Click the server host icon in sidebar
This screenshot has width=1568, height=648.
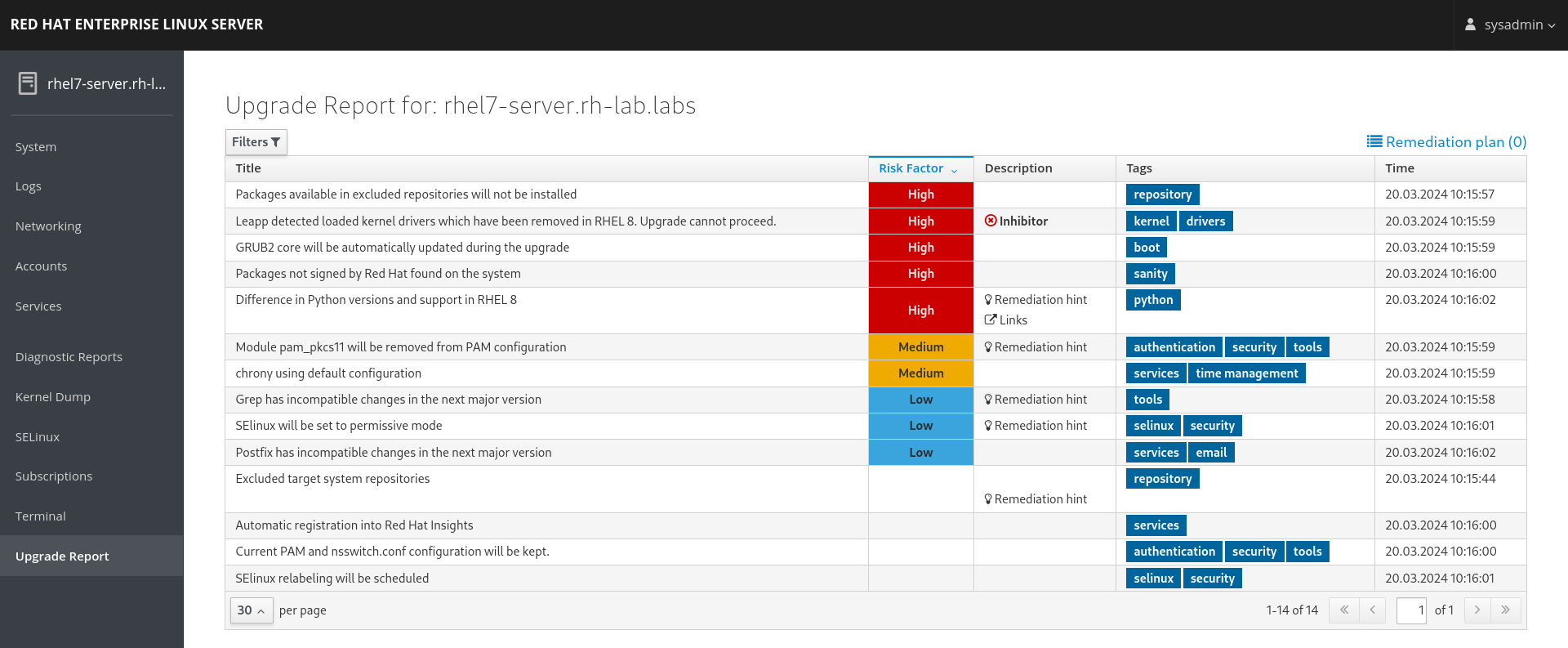(28, 83)
